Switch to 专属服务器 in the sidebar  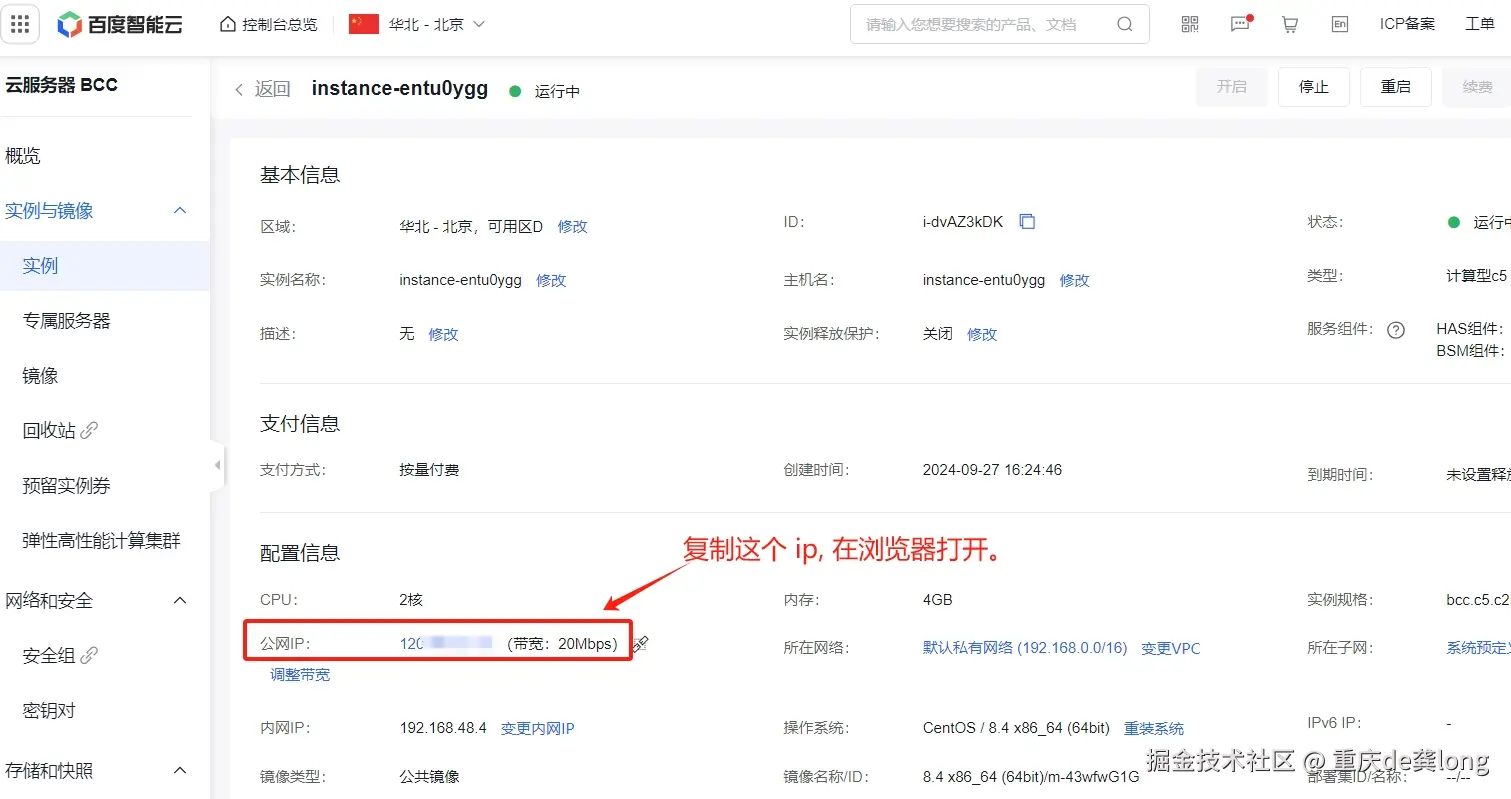[x=68, y=319]
